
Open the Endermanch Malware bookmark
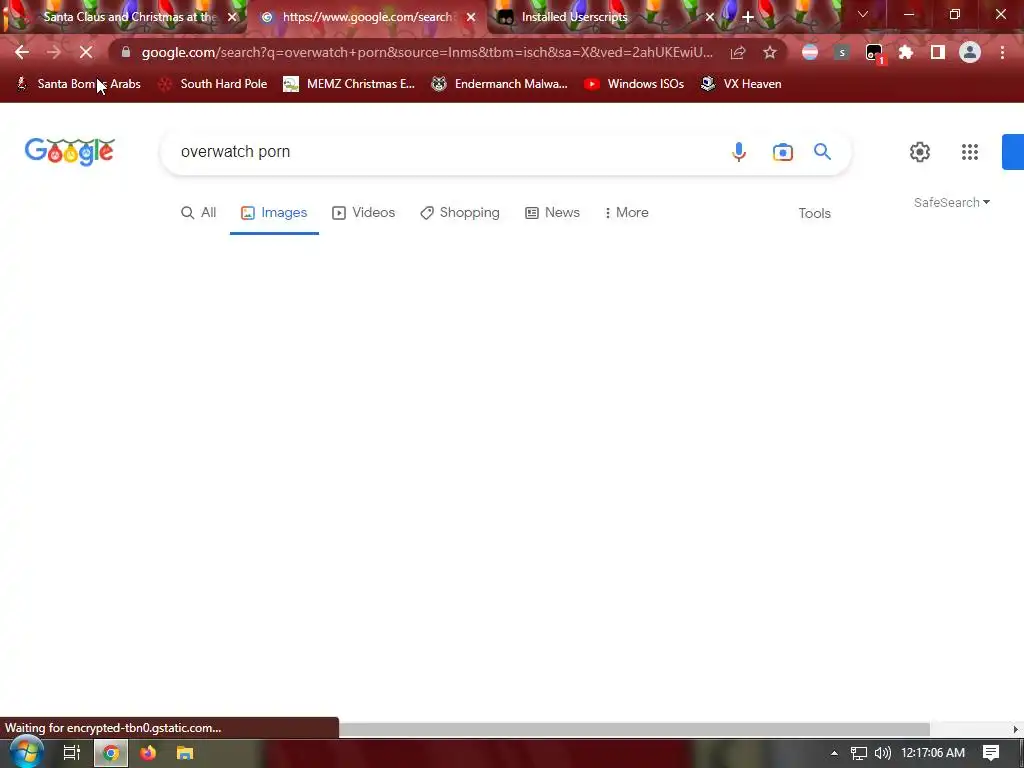[500, 84]
